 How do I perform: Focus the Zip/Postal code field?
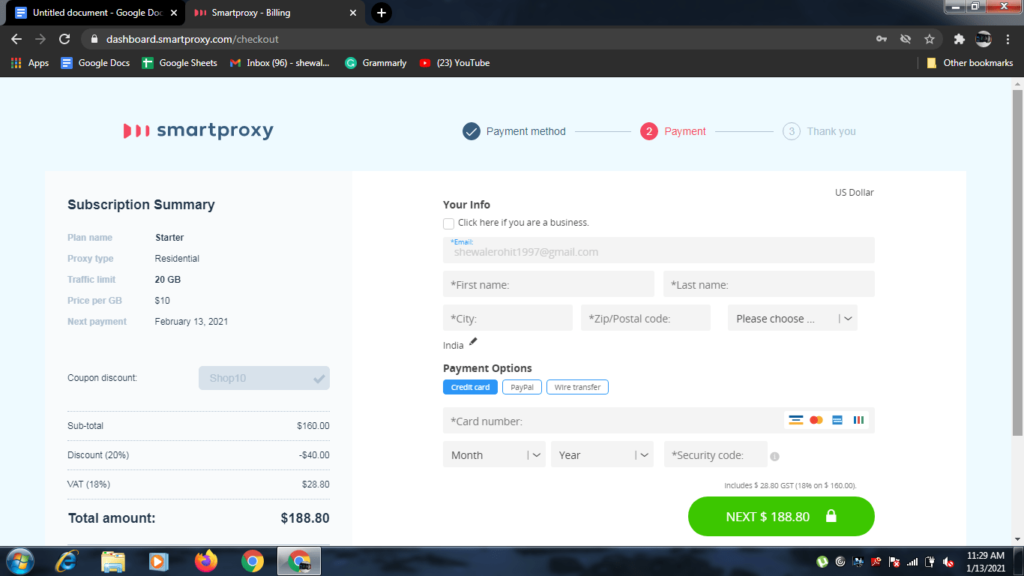[646, 318]
